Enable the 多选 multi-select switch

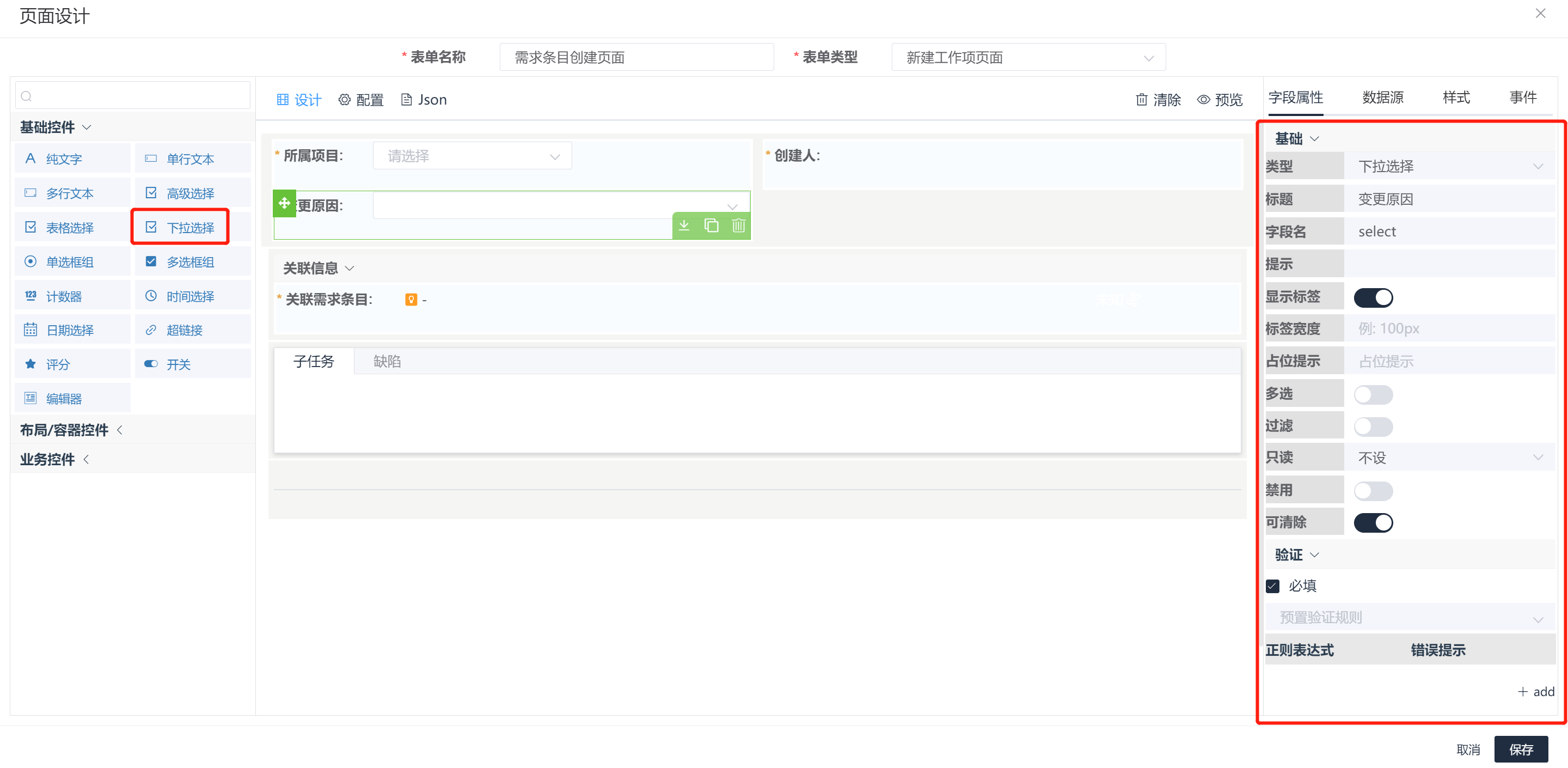1373,394
